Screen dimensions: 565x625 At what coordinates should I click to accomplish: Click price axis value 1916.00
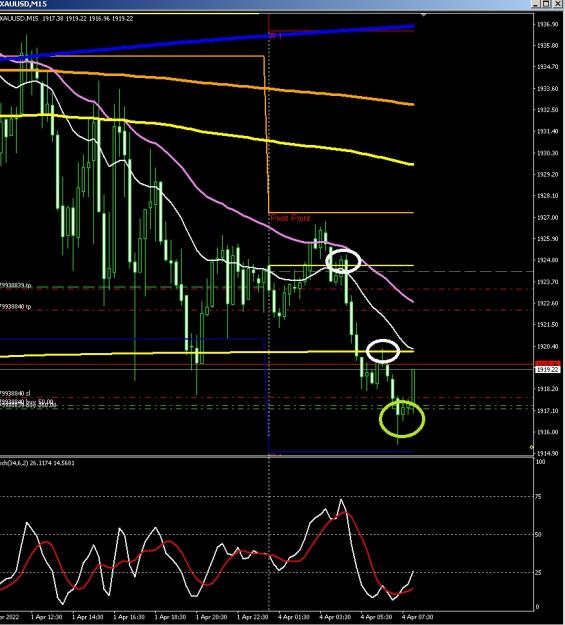[x=547, y=432]
